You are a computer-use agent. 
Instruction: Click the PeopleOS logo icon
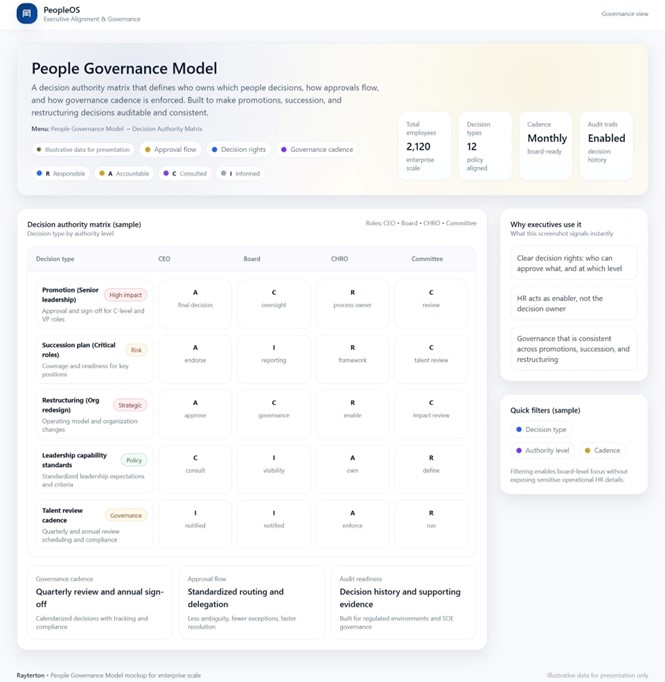tap(27, 14)
